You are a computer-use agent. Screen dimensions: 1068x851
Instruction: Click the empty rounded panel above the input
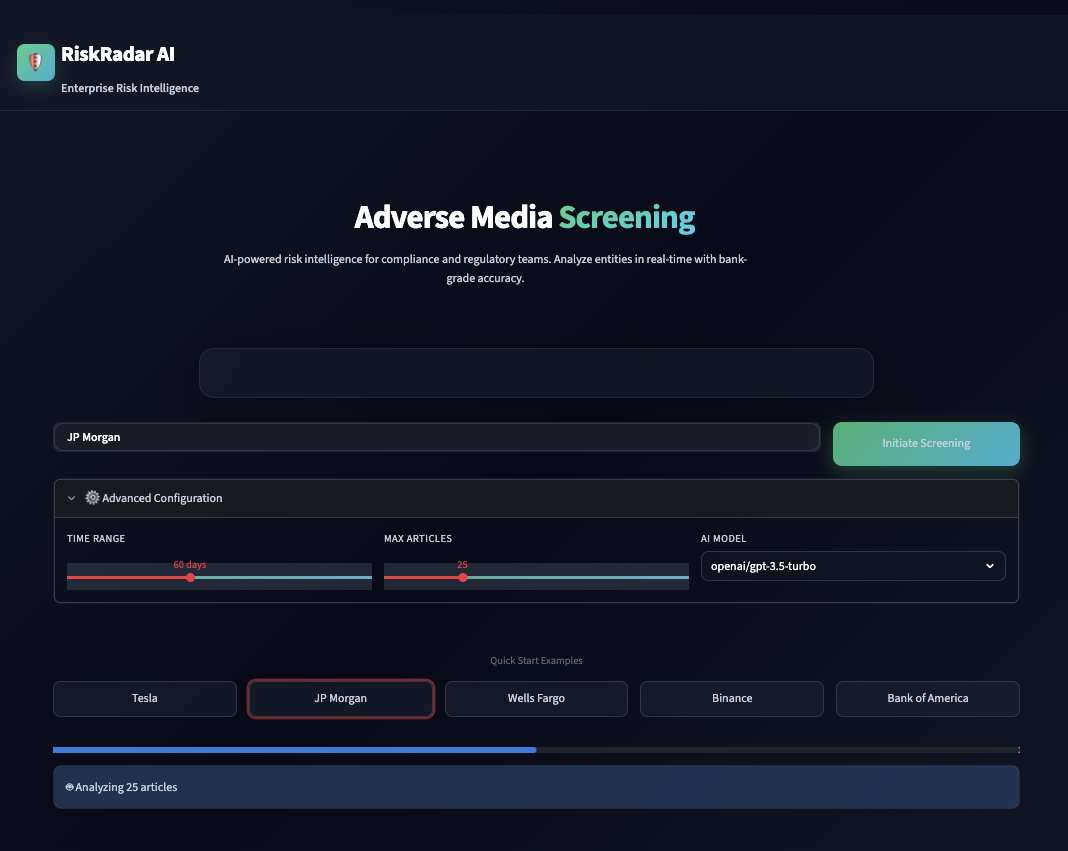[536, 373]
